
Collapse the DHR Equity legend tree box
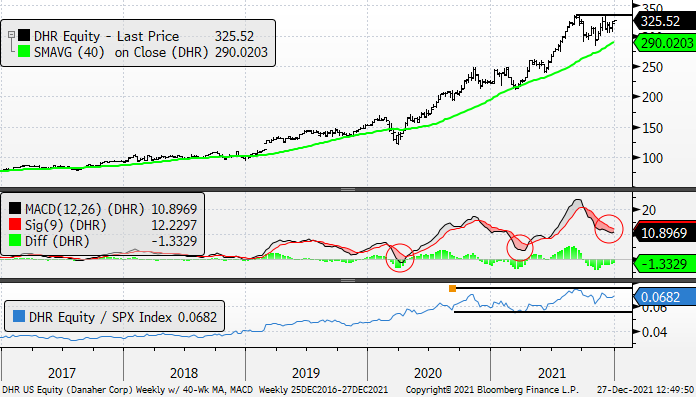[12, 35]
